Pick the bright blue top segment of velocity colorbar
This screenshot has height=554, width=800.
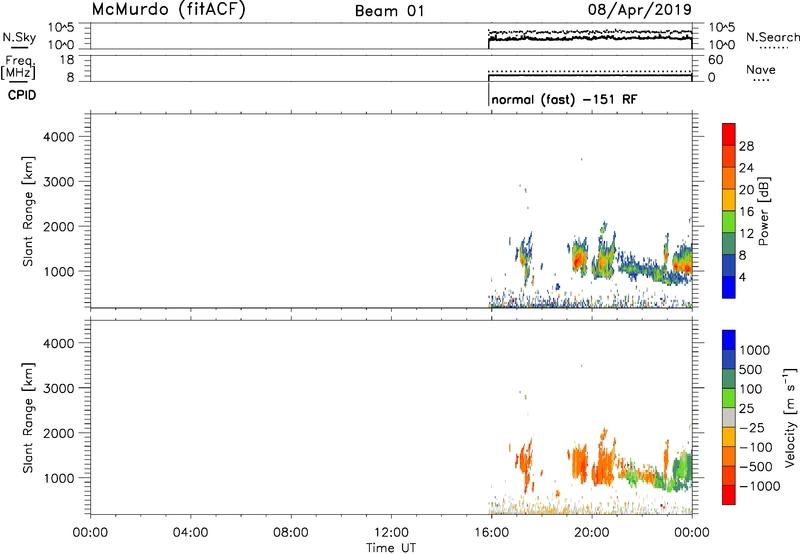[729, 340]
